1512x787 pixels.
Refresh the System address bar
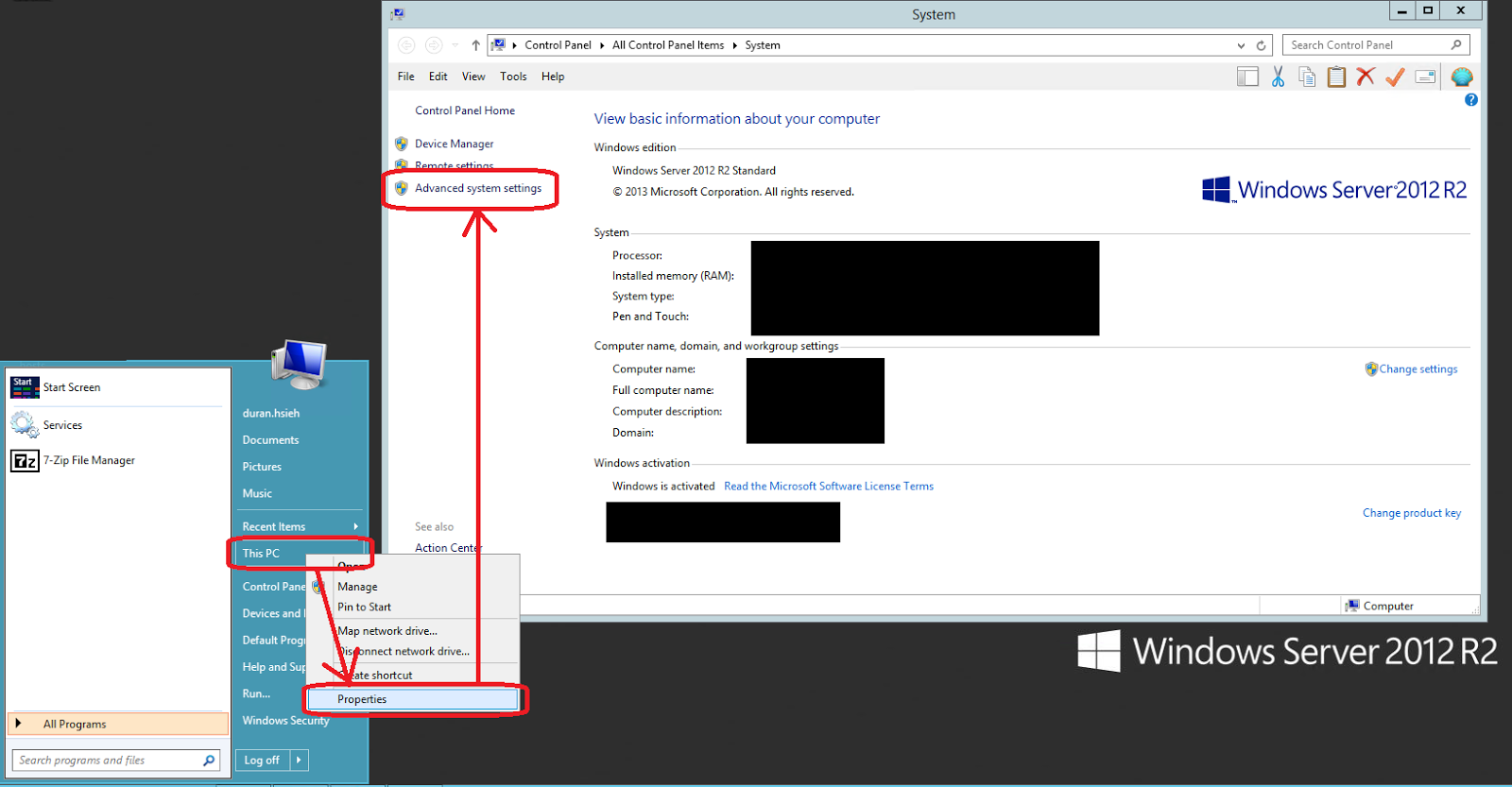1261,45
